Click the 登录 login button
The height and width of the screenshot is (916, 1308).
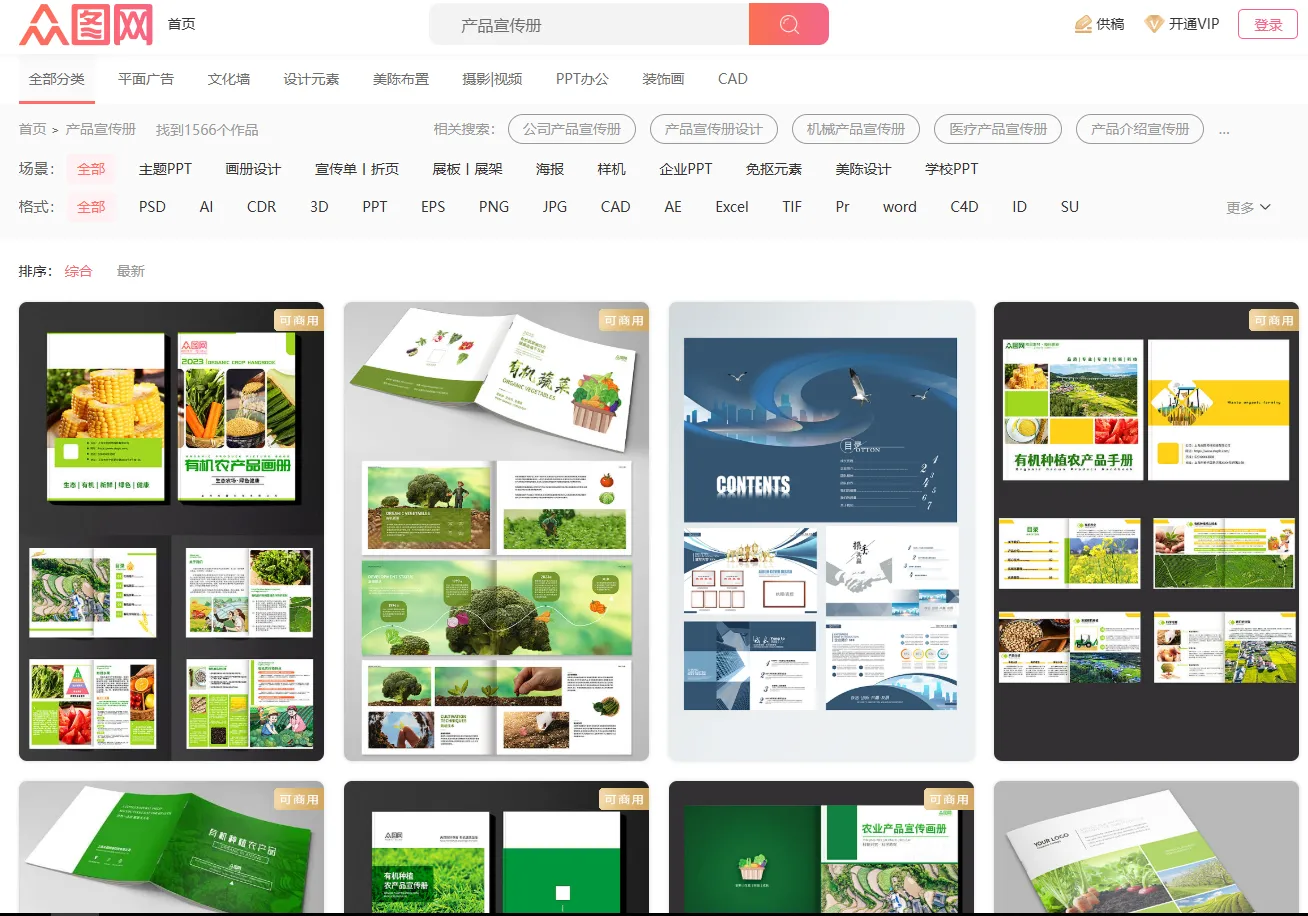coord(1268,24)
